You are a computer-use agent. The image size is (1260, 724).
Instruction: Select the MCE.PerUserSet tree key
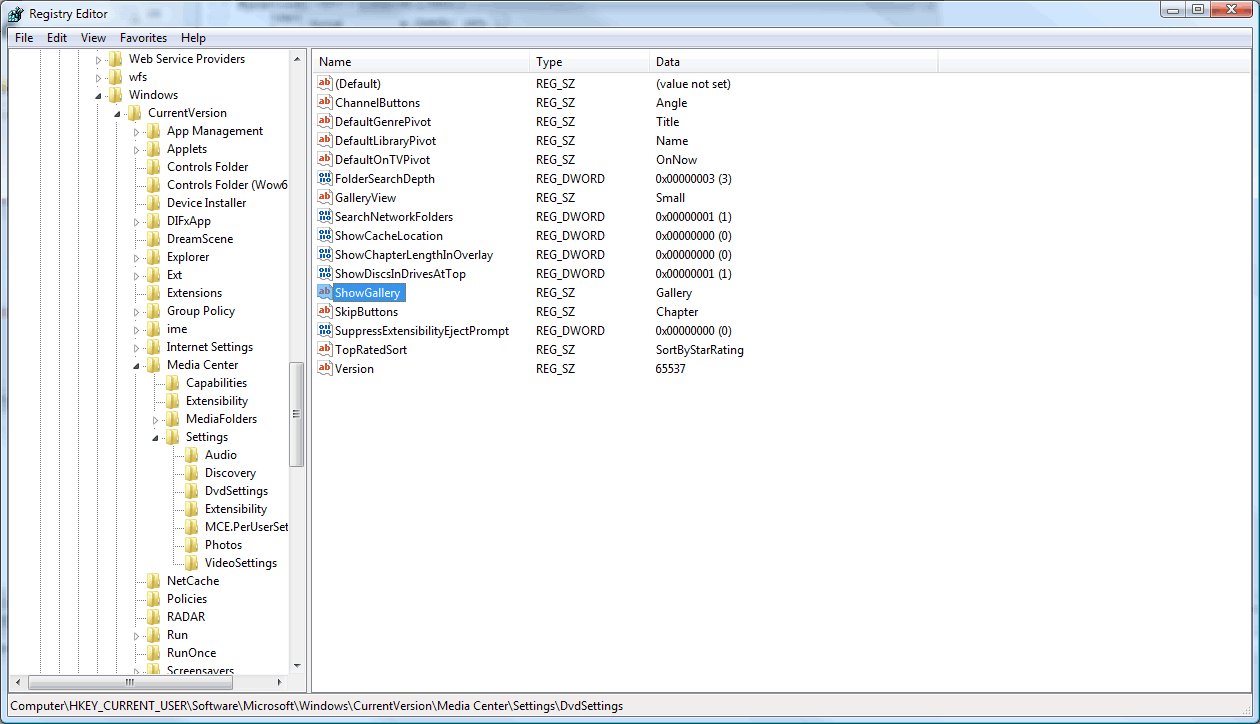click(246, 527)
